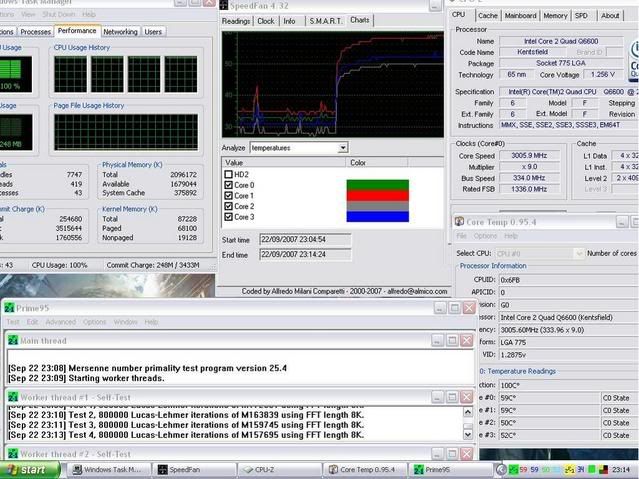The height and width of the screenshot is (479, 639).
Task: Open Prime95 Test menu
Action: [13, 322]
